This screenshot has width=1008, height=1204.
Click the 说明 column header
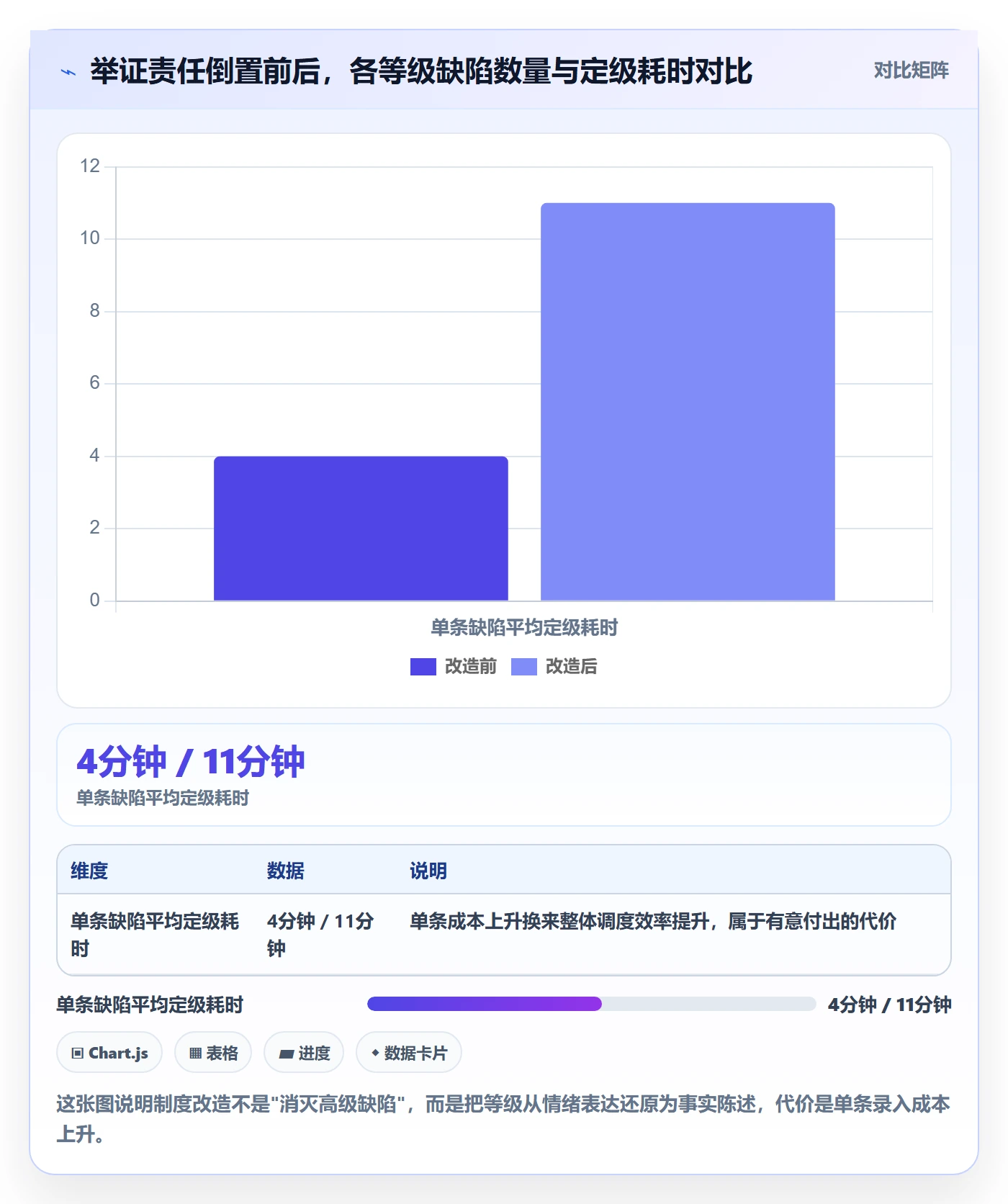(428, 871)
